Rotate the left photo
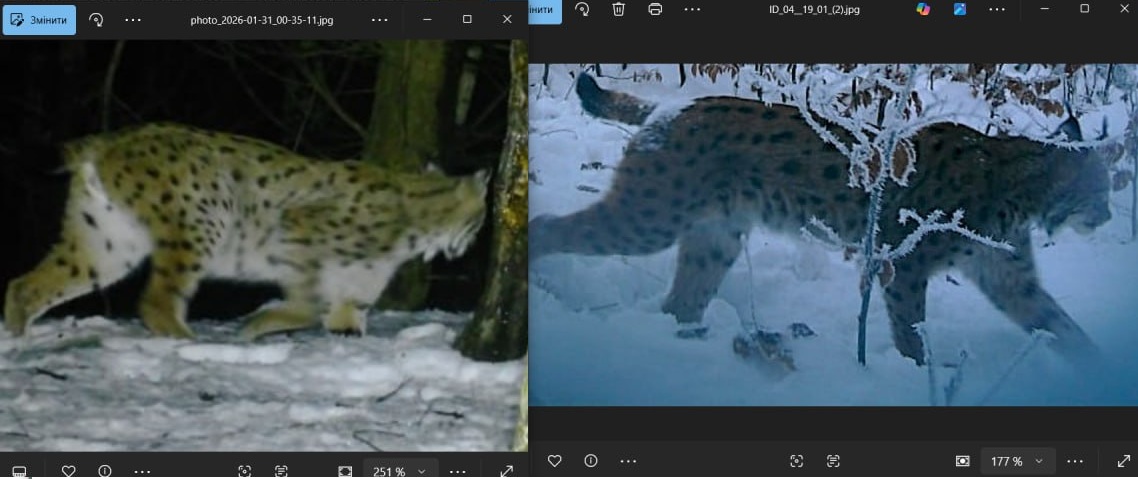1138x479 pixels. coord(96,19)
